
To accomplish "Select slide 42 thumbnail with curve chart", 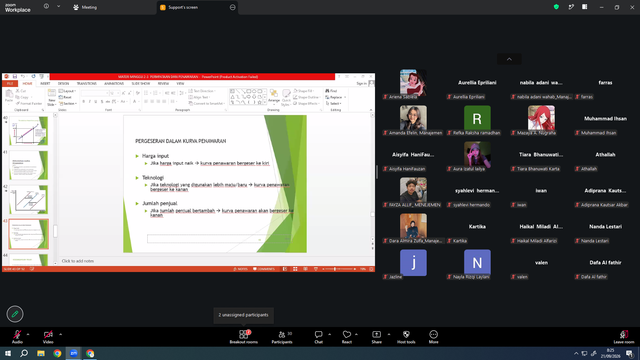I will 29,199.
